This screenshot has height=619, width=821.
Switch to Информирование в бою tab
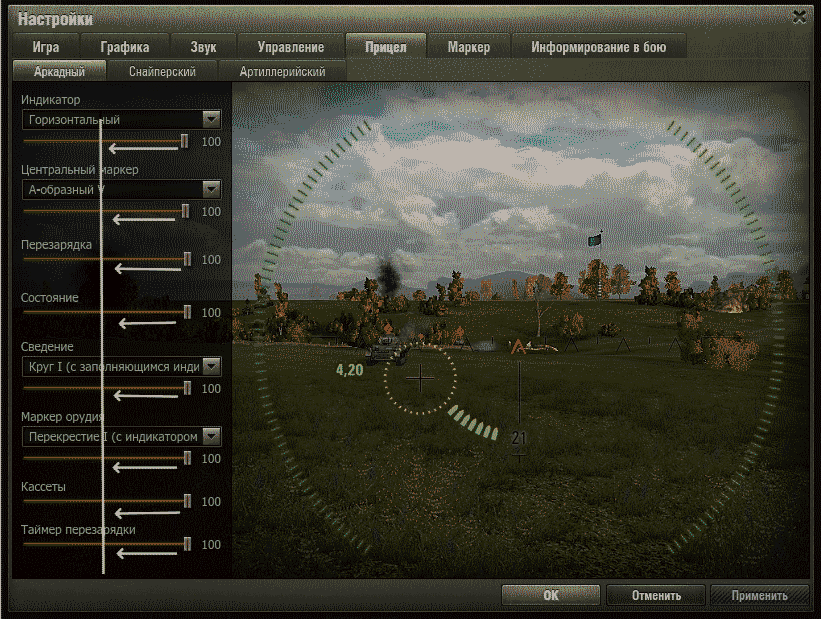[598, 47]
